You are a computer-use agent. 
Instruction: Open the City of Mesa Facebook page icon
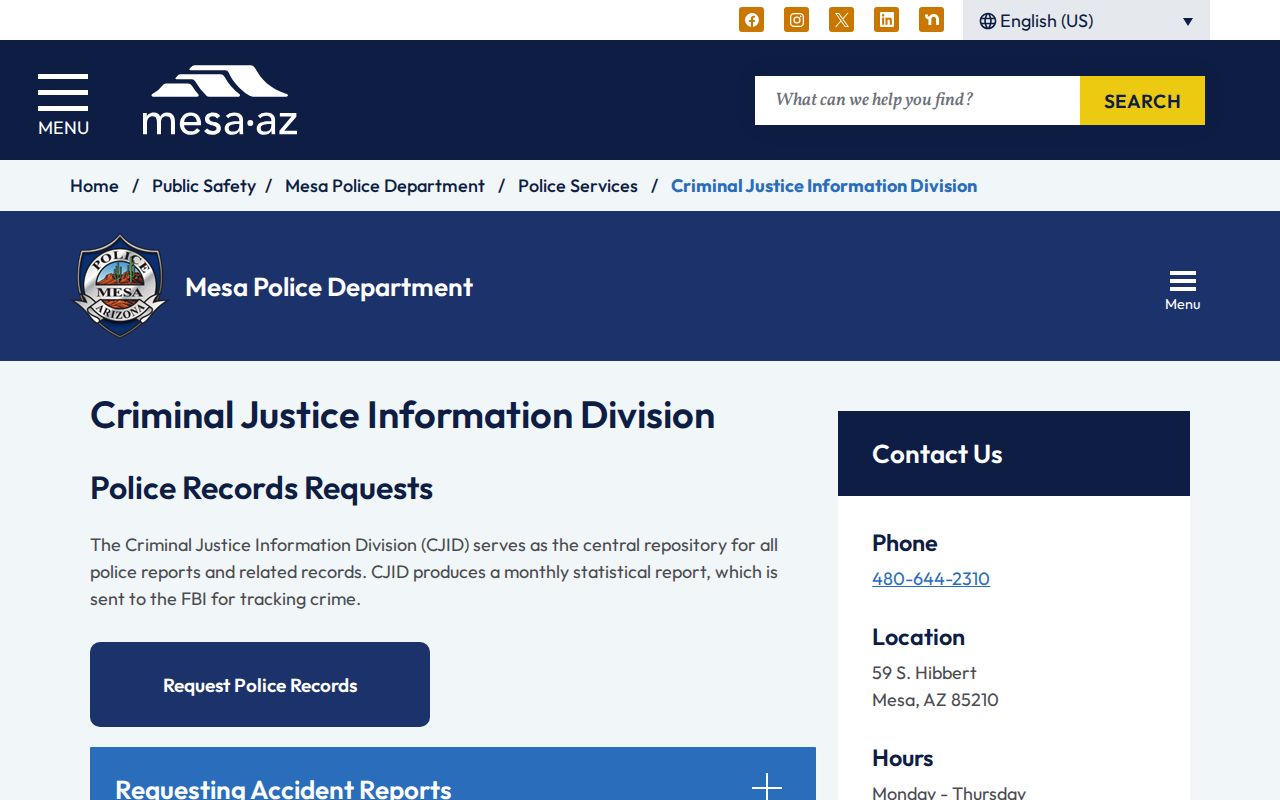pyautogui.click(x=751, y=20)
